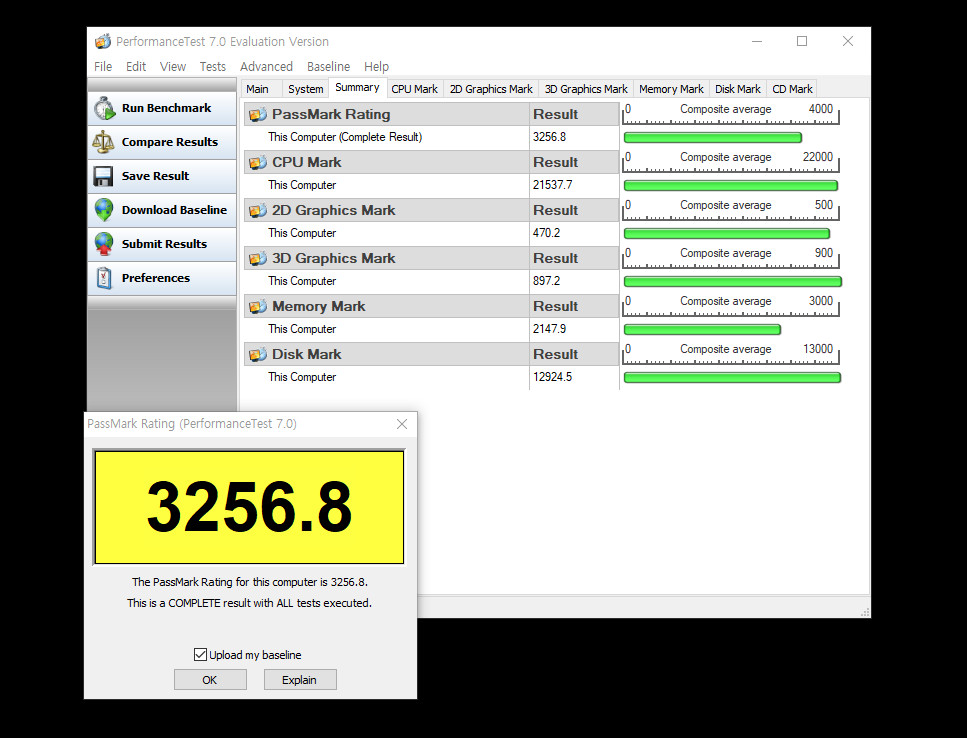Click the CPU Mark result value 21537.7

pyautogui.click(x=553, y=185)
